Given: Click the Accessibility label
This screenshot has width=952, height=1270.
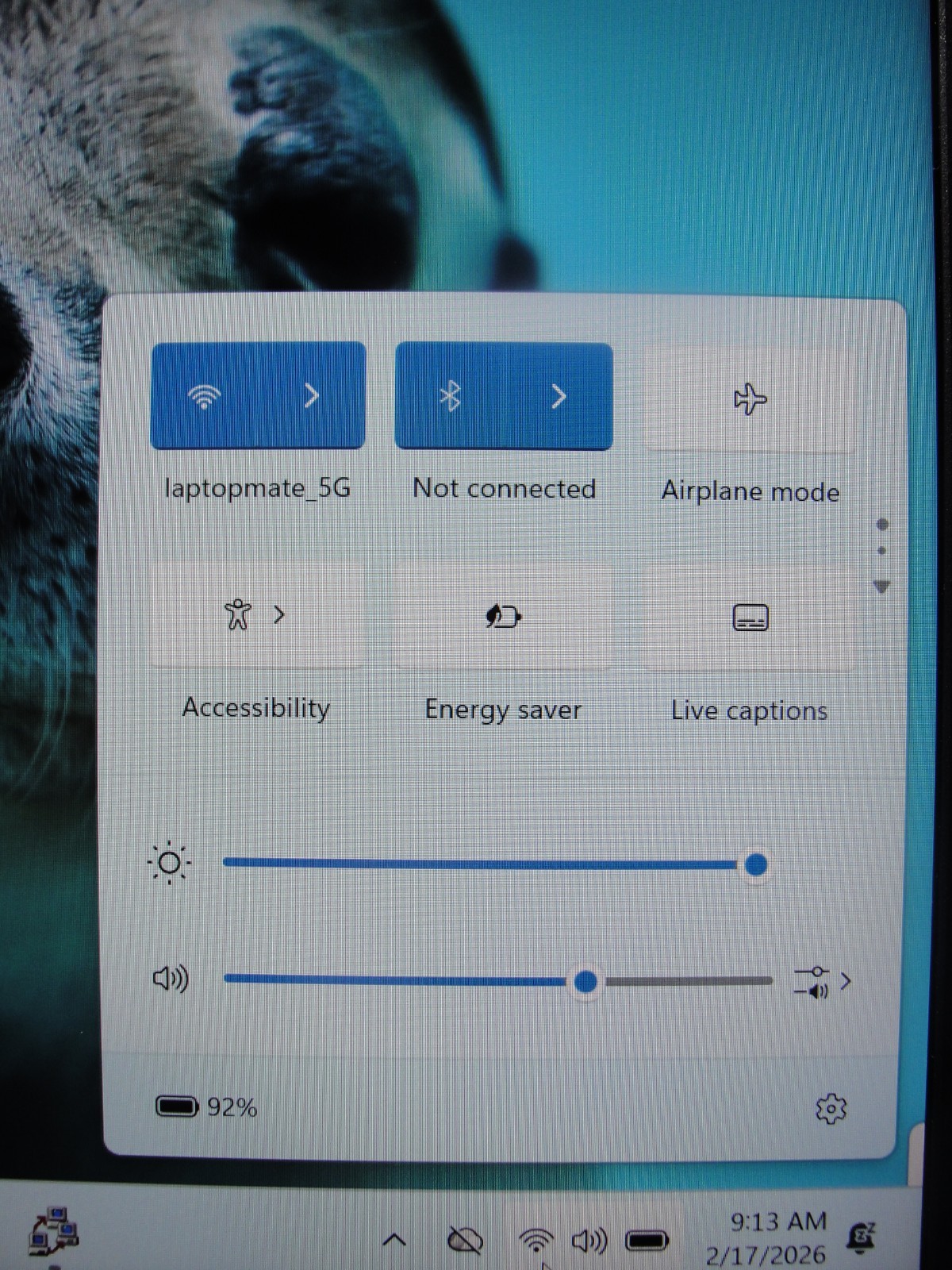Looking at the screenshot, I should tap(256, 707).
